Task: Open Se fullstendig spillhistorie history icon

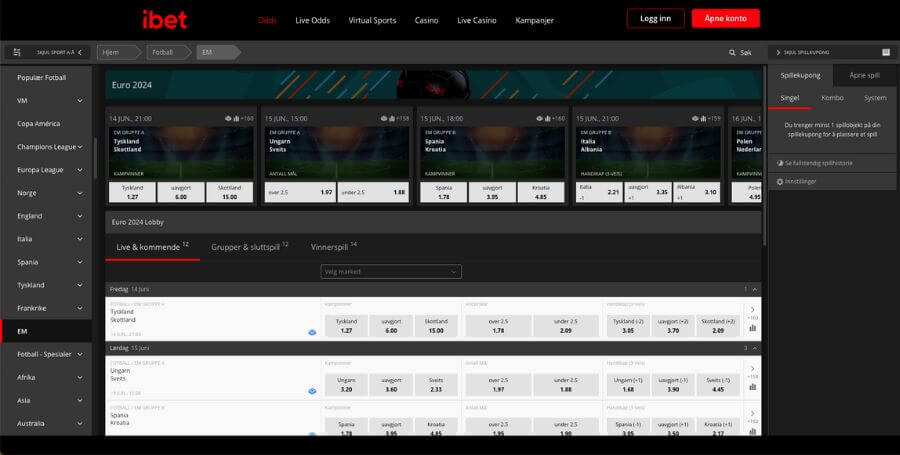Action: click(x=780, y=162)
